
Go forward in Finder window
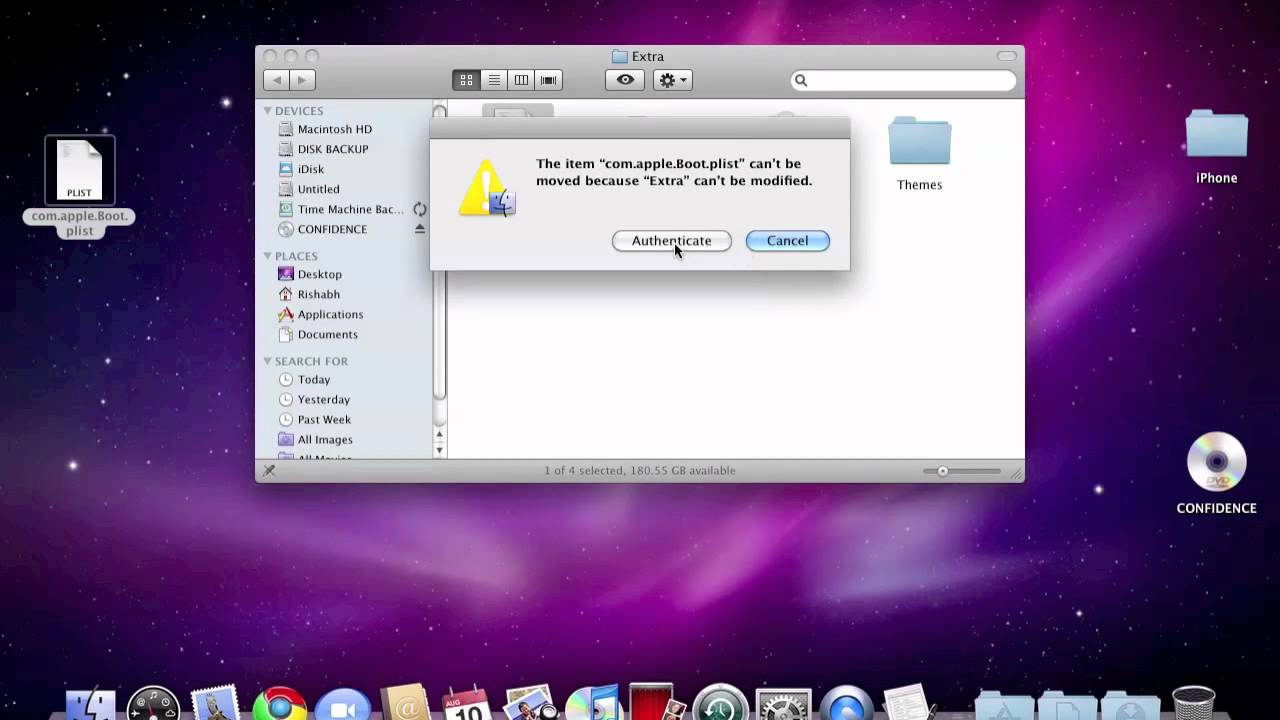tap(302, 80)
